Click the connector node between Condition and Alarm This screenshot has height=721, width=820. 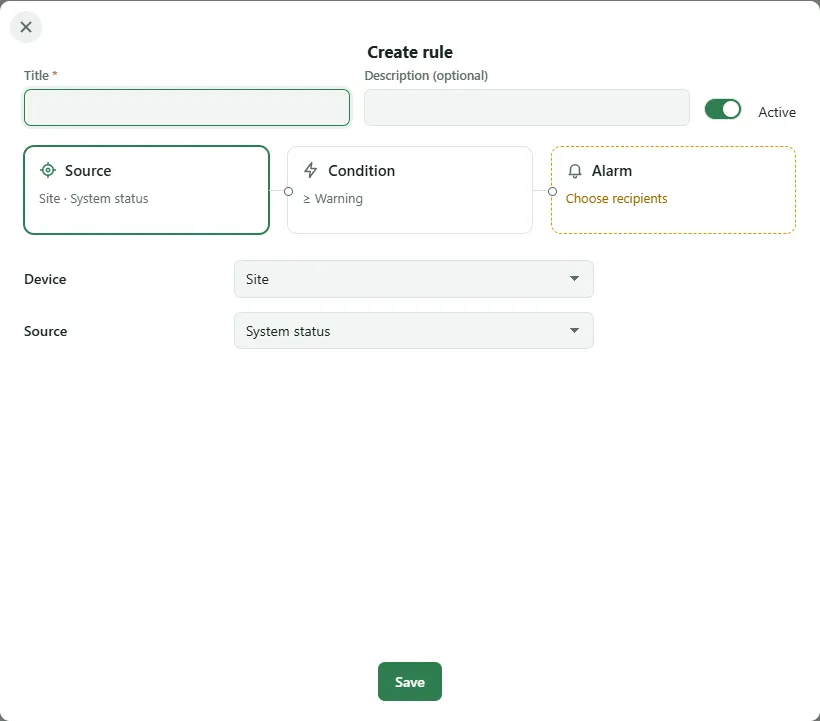(x=552, y=191)
